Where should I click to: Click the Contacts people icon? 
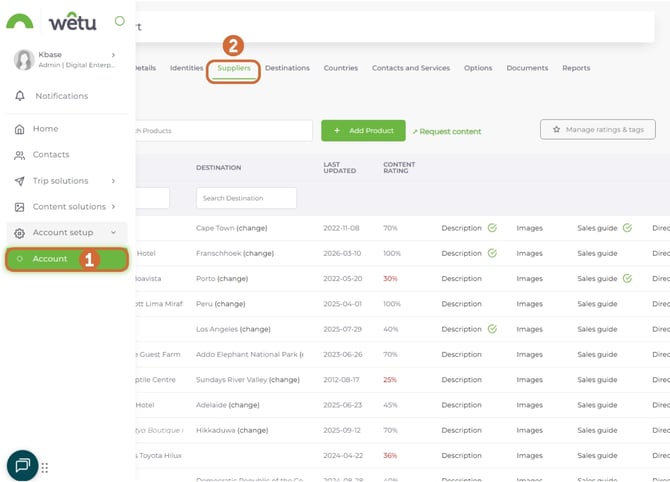pos(20,155)
